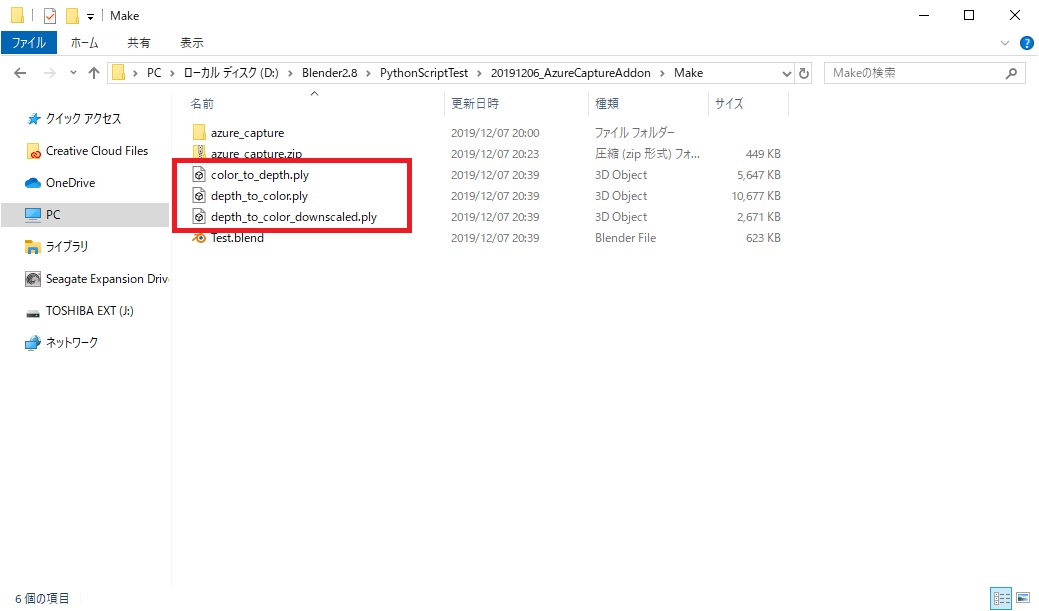Click the Seagate drive icon
The width and height of the screenshot is (1039, 611).
[33, 279]
